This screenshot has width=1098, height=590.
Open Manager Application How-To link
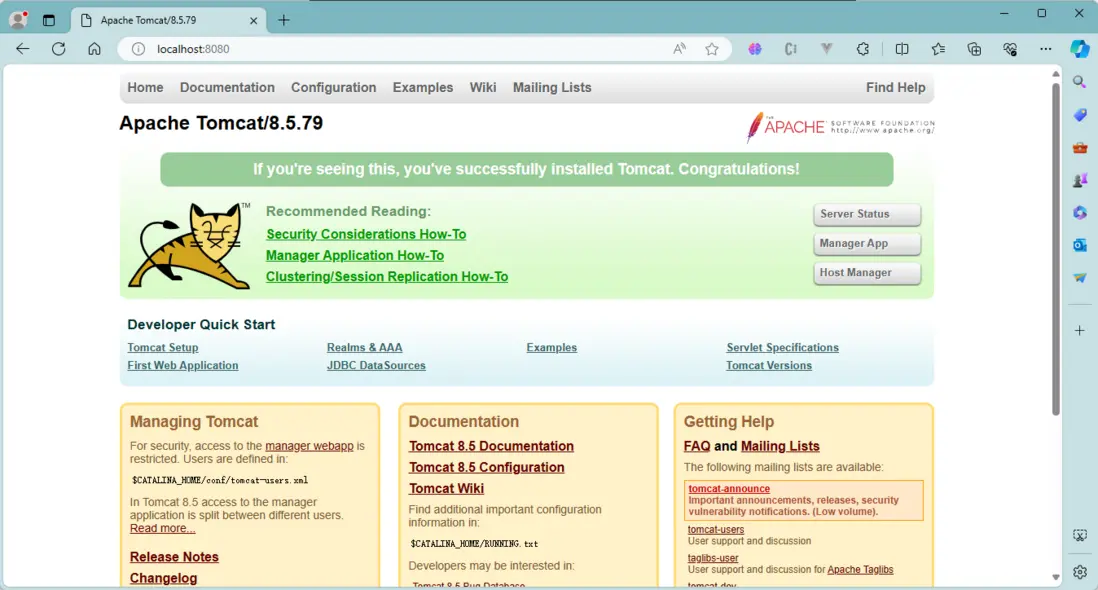pos(354,255)
